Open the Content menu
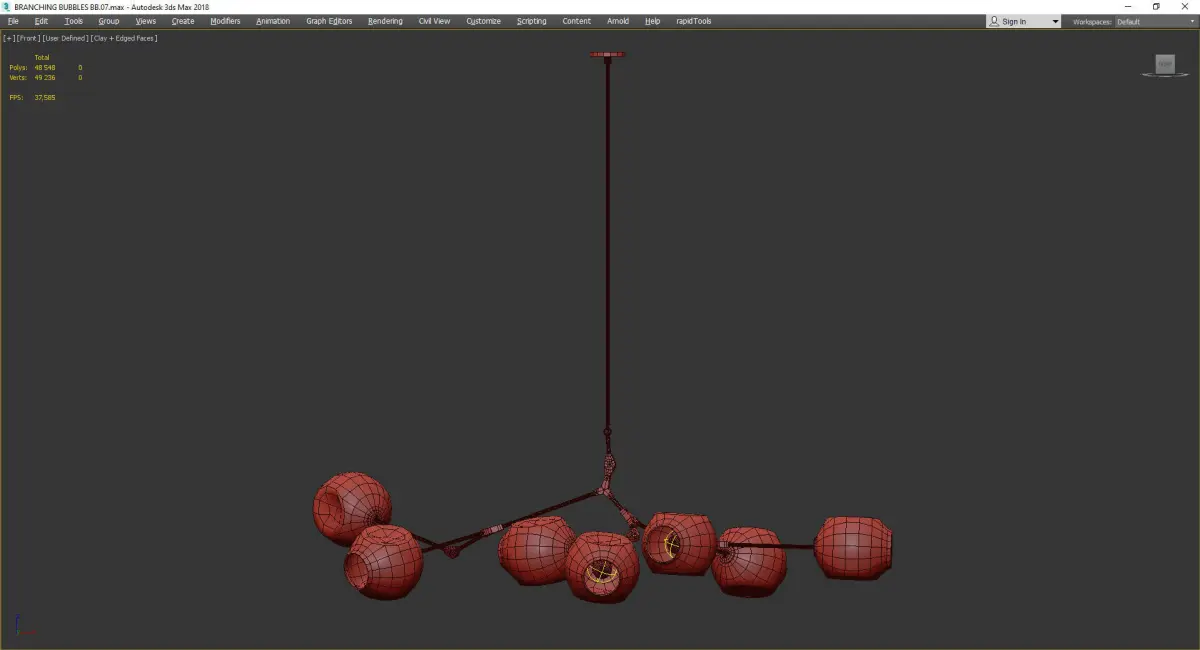Image resolution: width=1200 pixels, height=650 pixels. pyautogui.click(x=576, y=21)
